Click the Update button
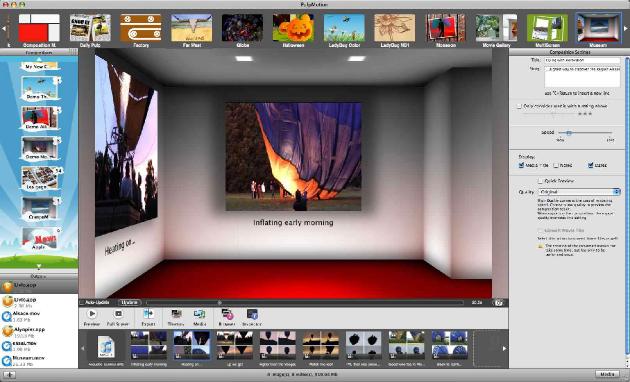Image resolution: width=630 pixels, height=382 pixels. click(129, 302)
